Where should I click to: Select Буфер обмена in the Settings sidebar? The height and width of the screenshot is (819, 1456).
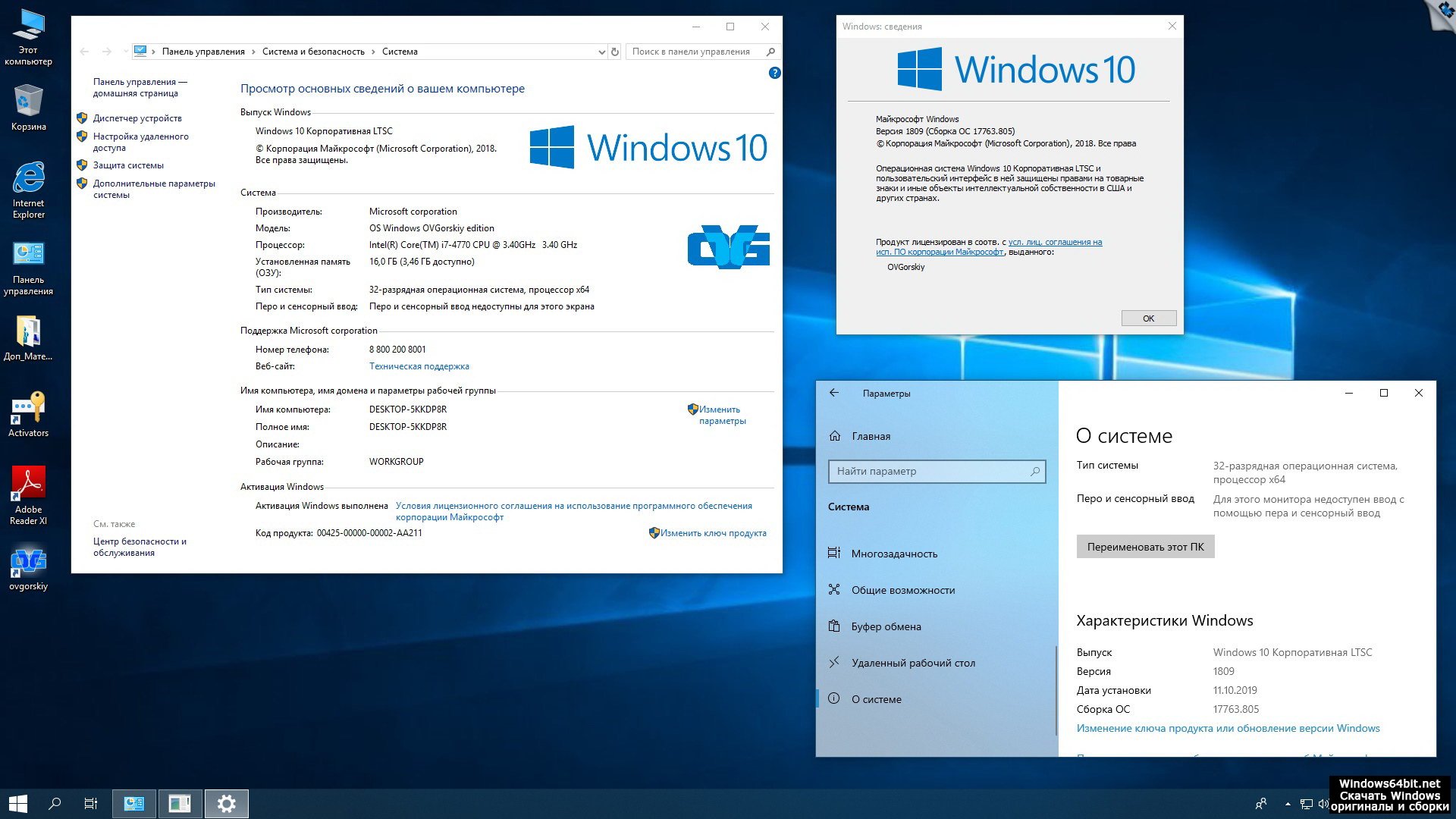886,626
